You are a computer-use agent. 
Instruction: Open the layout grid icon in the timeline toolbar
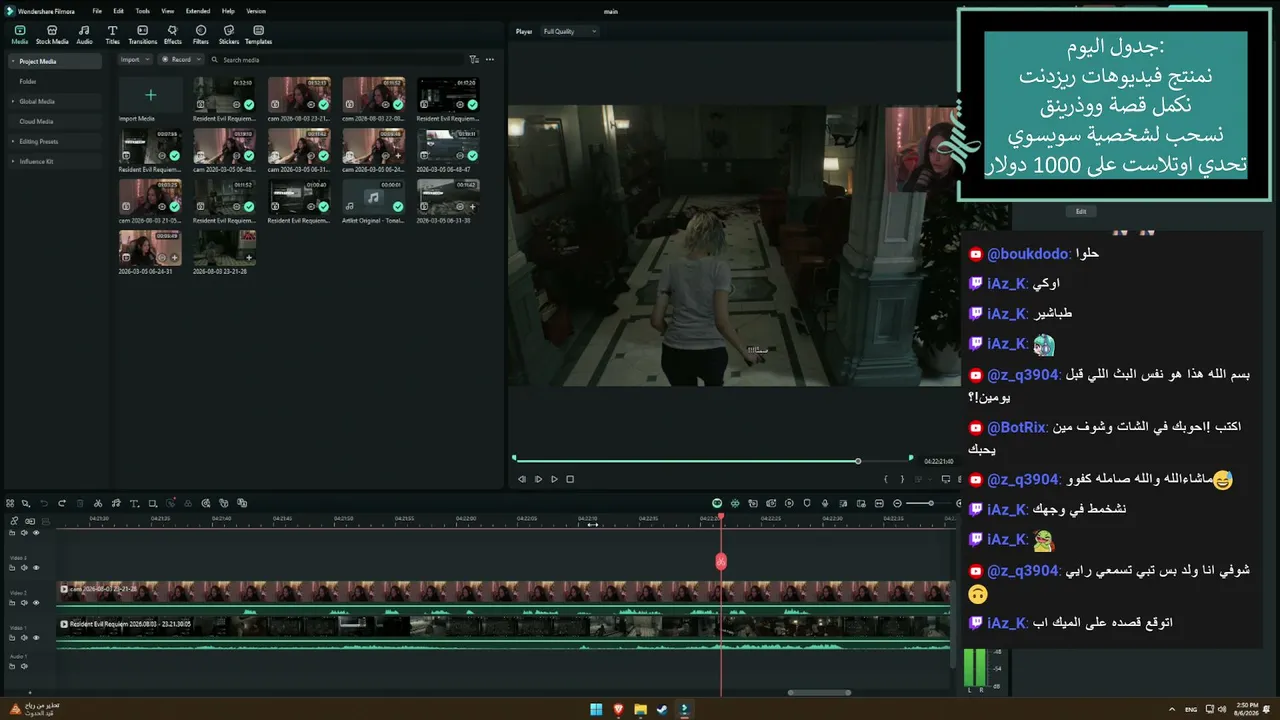tap(10, 503)
